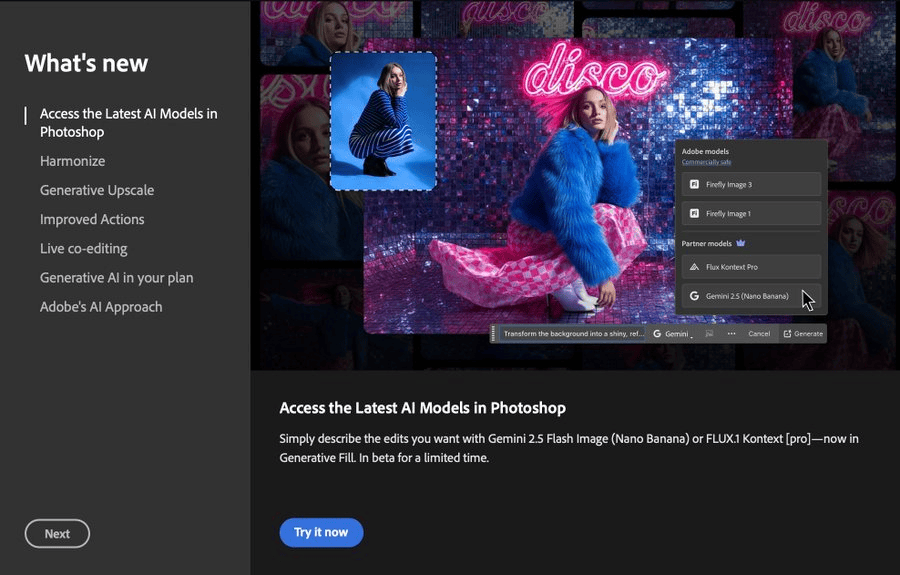Screen dimensions: 900x575
Task: Click the blue striped dress thumbnail
Action: click(383, 121)
